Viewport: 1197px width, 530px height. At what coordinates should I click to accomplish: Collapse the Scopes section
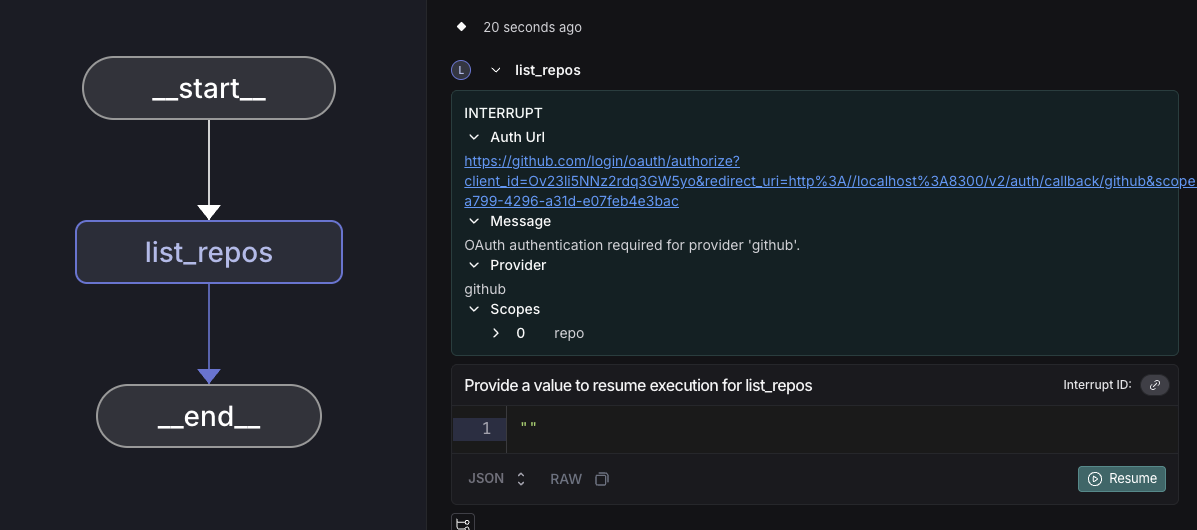pyautogui.click(x=474, y=309)
